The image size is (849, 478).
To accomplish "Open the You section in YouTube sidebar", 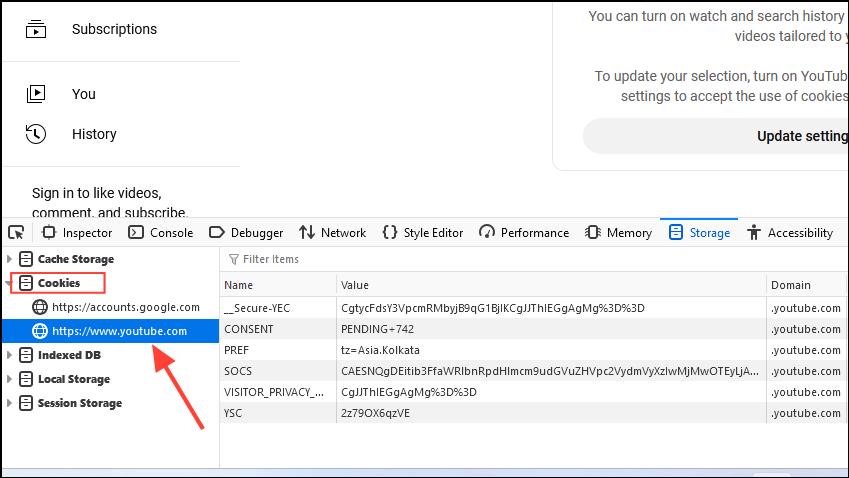I will point(83,94).
